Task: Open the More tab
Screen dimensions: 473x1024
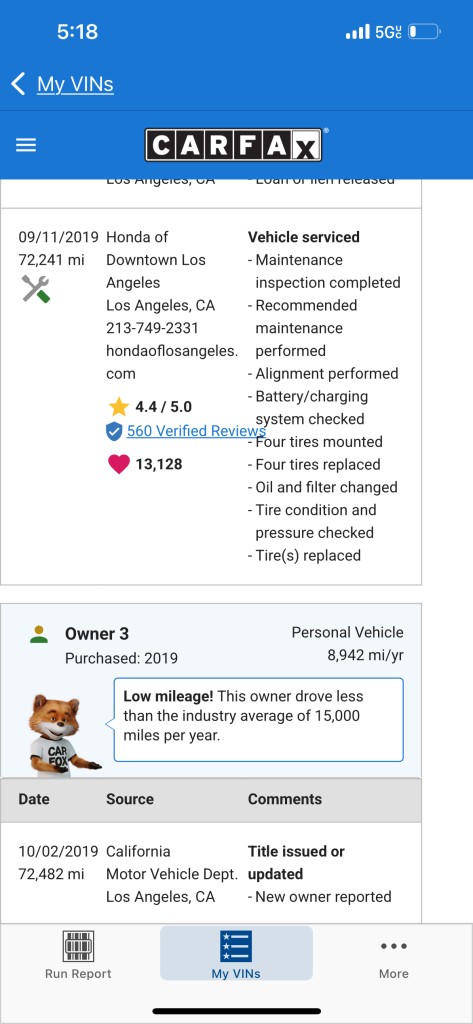Action: pos(394,955)
